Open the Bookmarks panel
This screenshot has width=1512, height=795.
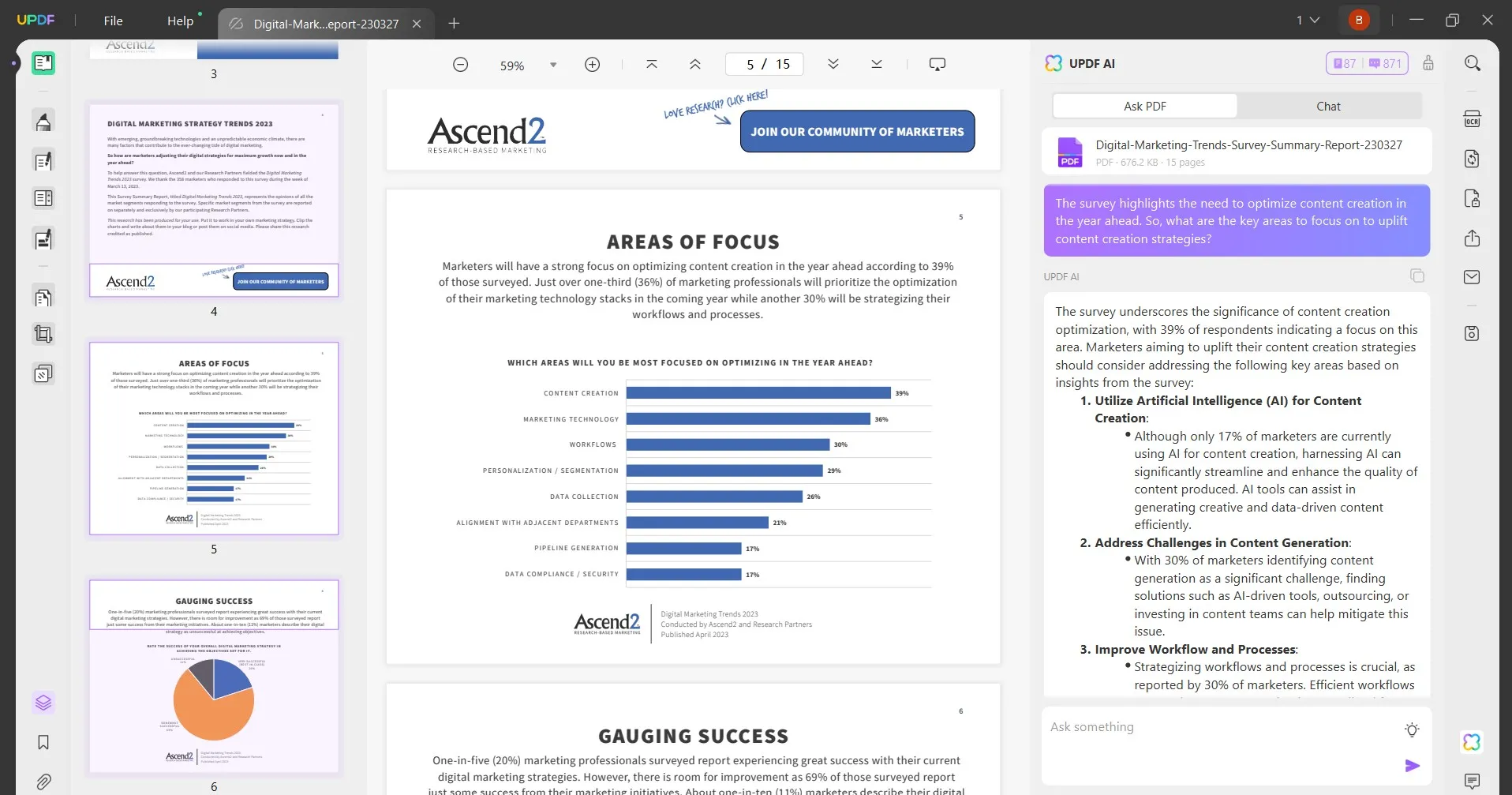pos(43,742)
